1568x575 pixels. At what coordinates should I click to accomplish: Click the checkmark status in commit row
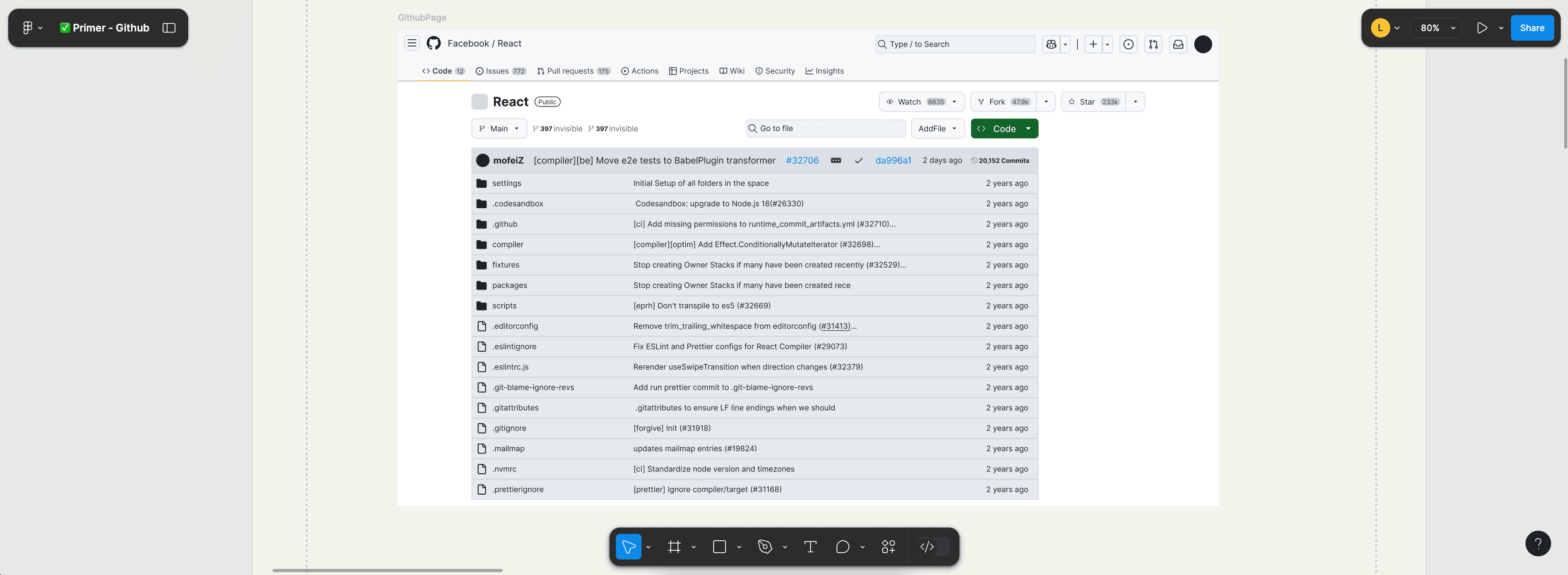coord(858,161)
